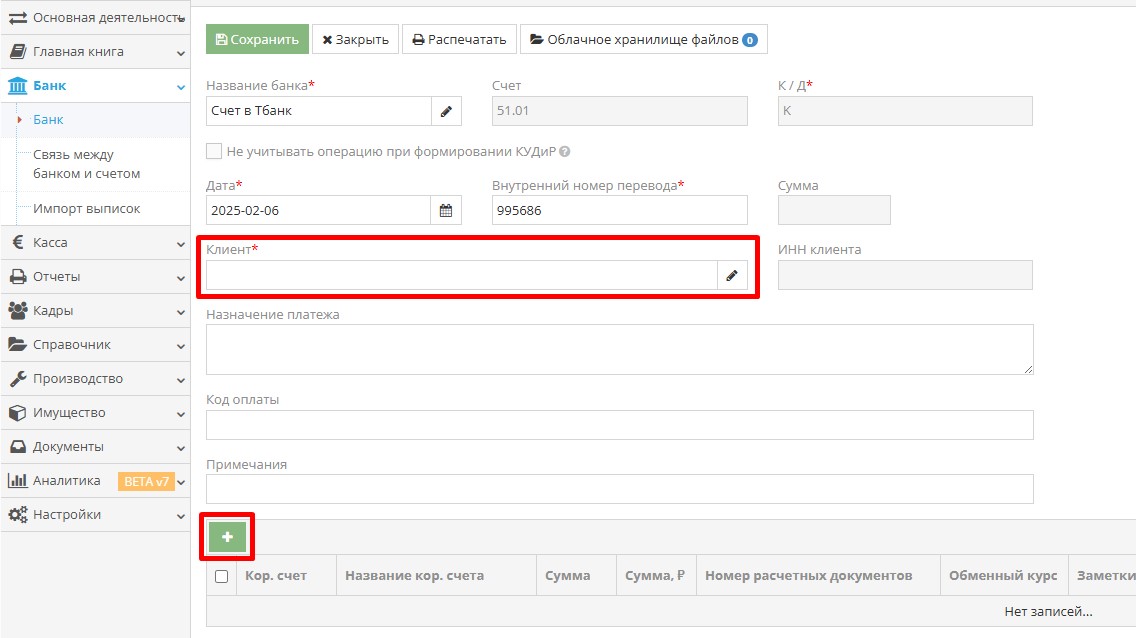The width and height of the screenshot is (1136, 638).
Task: Click the help icon next to КУДиР
Action: (x=565, y=152)
